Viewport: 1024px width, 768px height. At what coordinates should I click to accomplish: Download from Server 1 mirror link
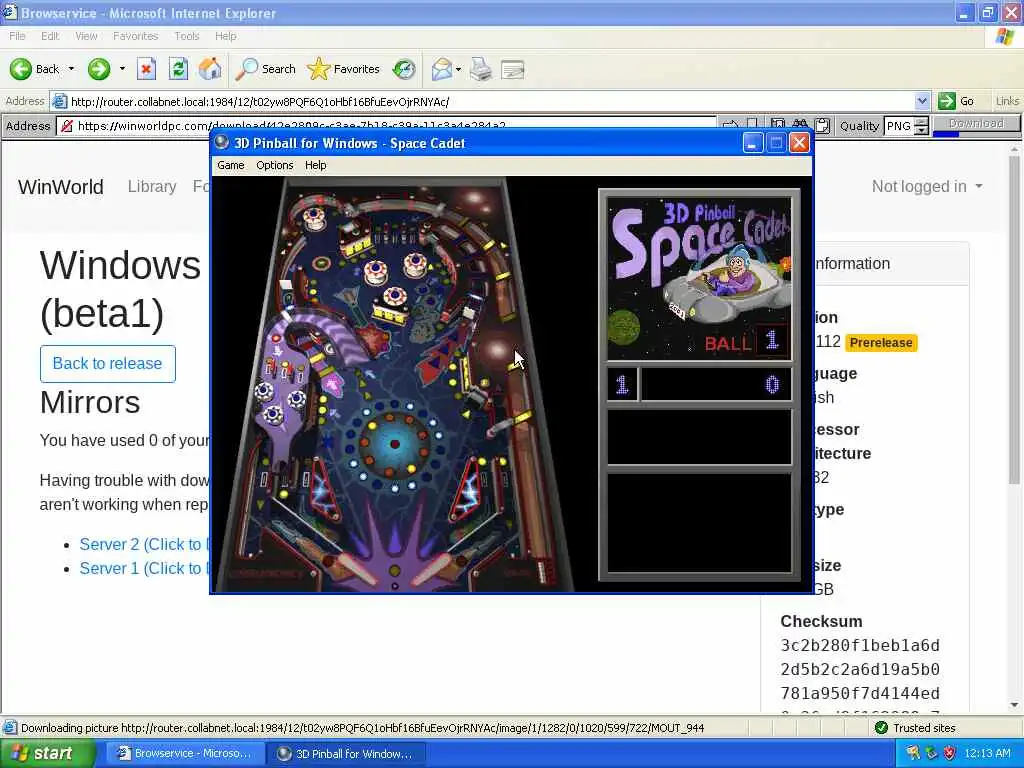(144, 568)
